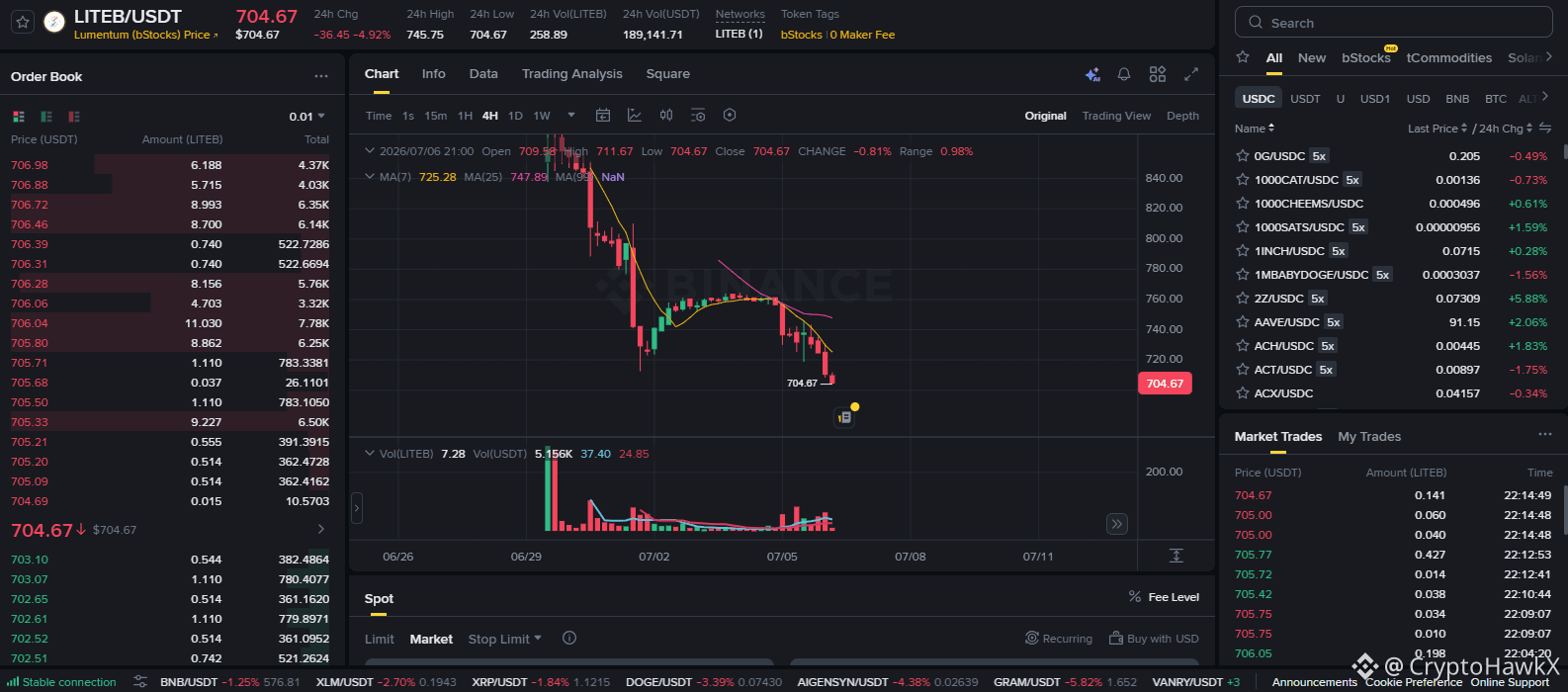1568x692 pixels.
Task: Switch chart to Depth mode
Action: pos(1182,116)
